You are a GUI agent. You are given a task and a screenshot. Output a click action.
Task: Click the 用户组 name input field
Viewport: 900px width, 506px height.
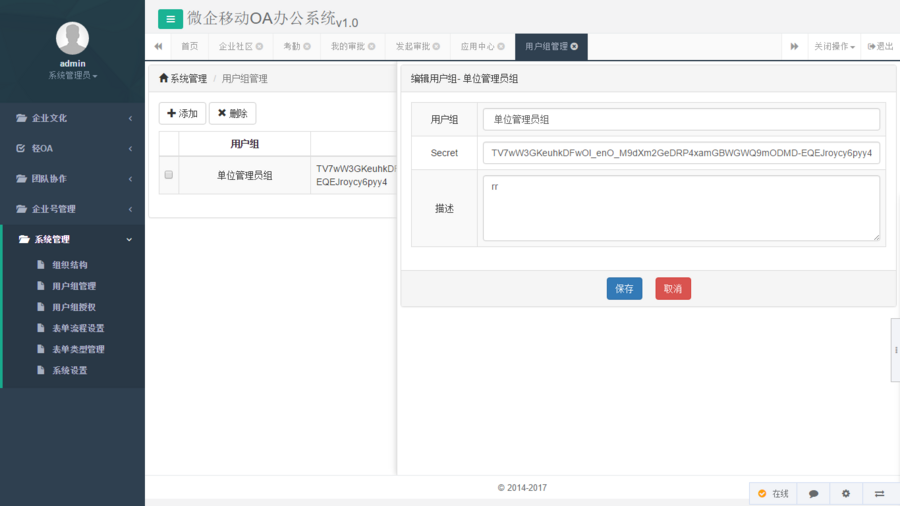[681, 119]
